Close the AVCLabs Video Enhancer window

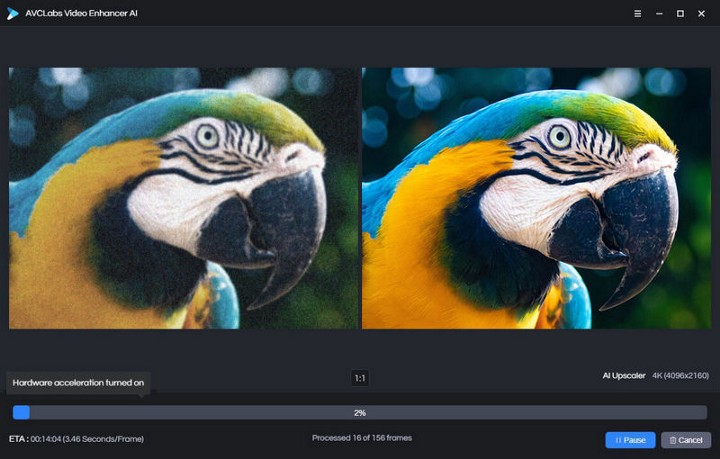(x=701, y=14)
